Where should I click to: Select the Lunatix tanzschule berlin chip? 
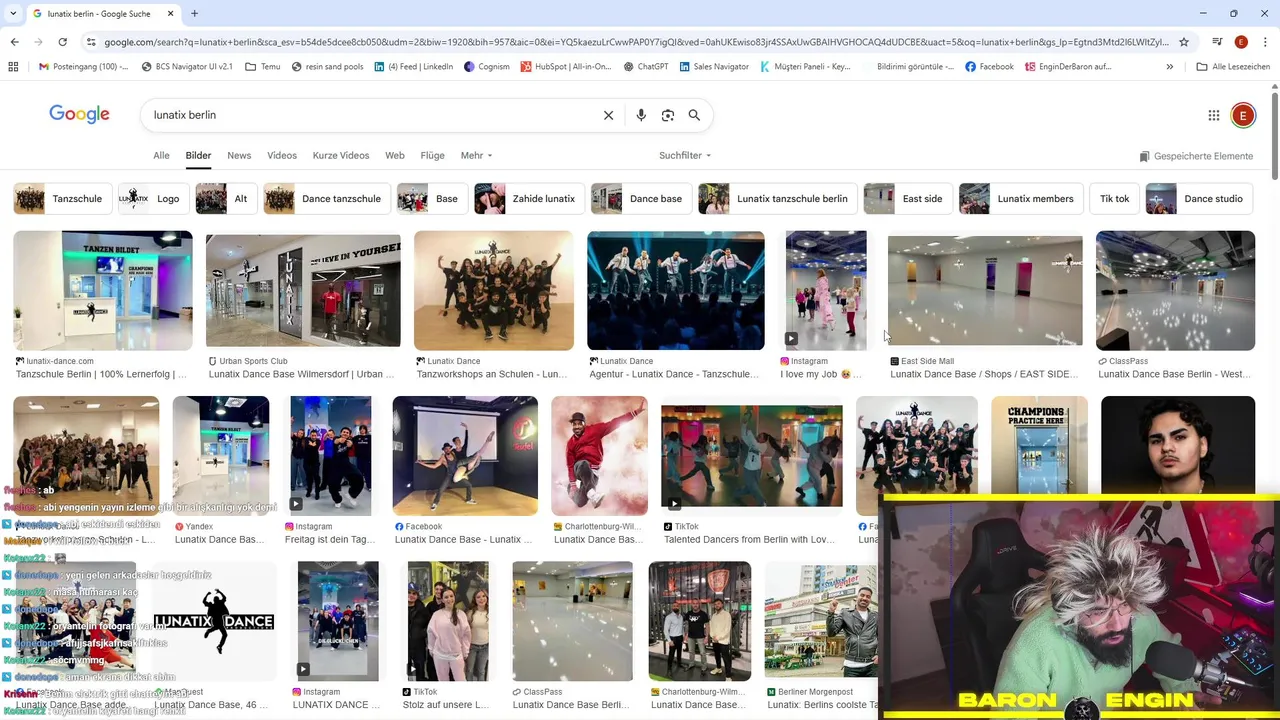778,199
